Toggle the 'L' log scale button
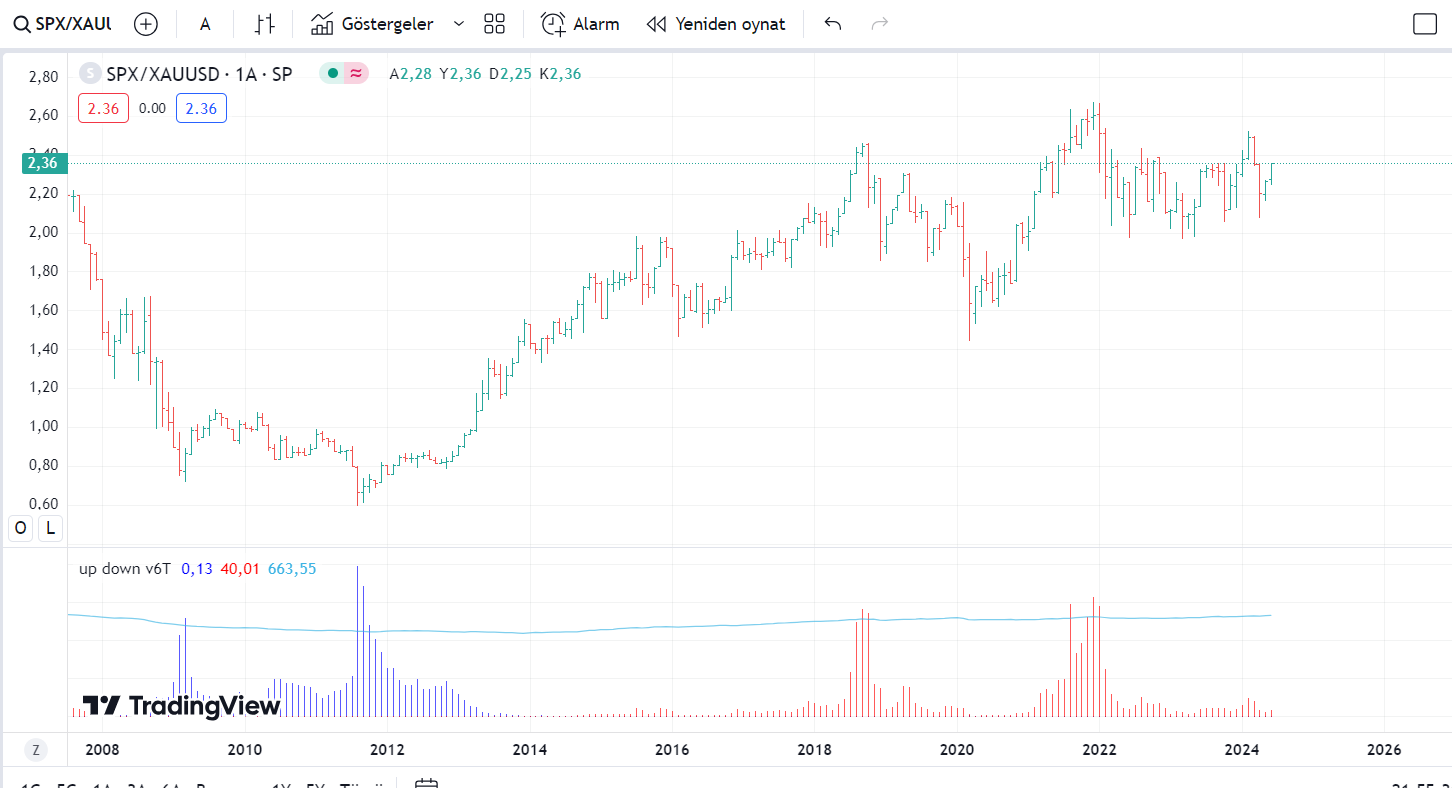The height and width of the screenshot is (788, 1452). [50, 528]
